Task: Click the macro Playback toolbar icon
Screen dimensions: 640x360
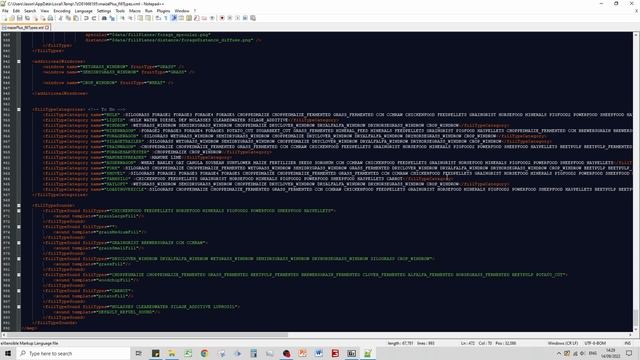Action: 237,18
